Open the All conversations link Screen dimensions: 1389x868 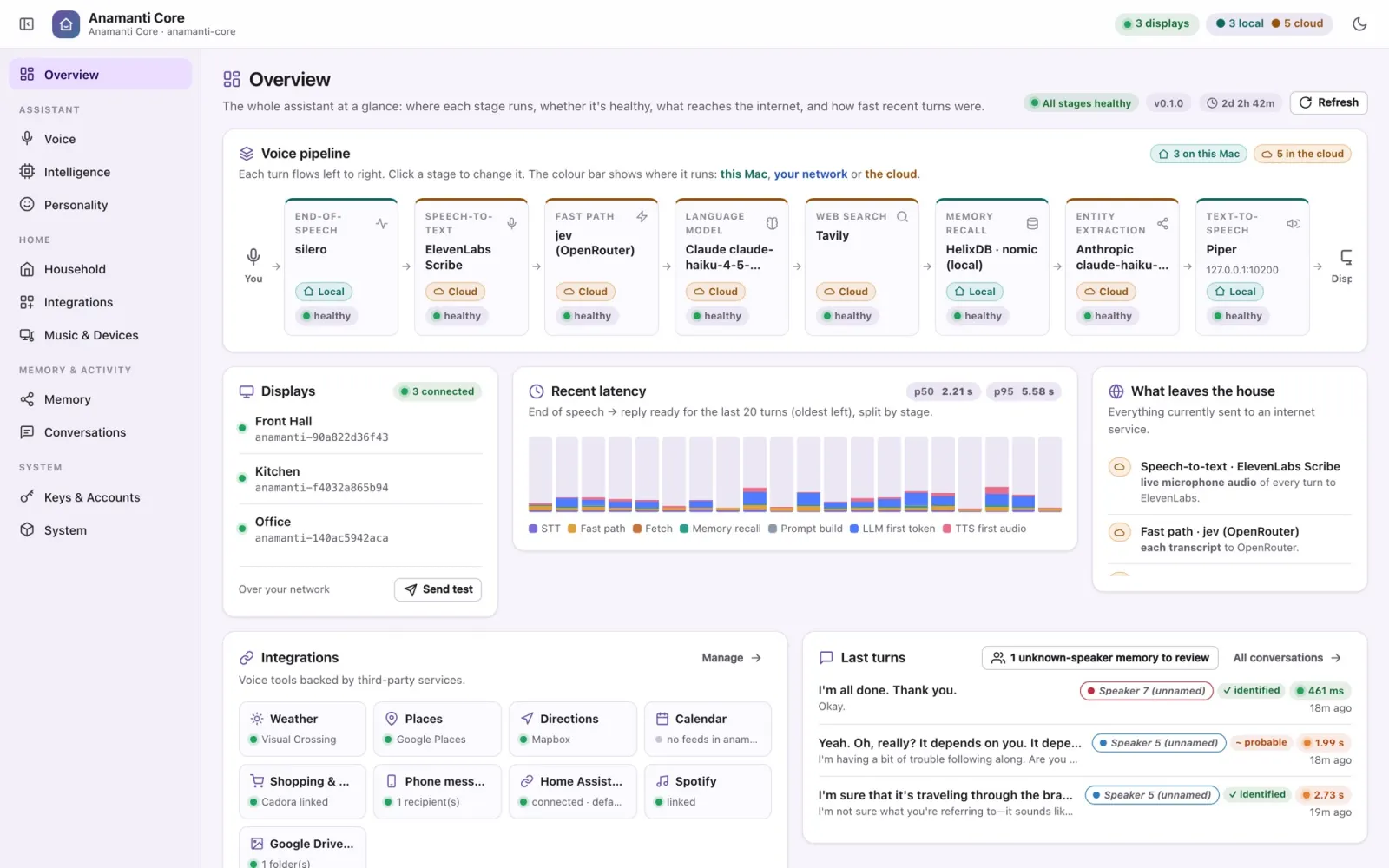point(1287,658)
